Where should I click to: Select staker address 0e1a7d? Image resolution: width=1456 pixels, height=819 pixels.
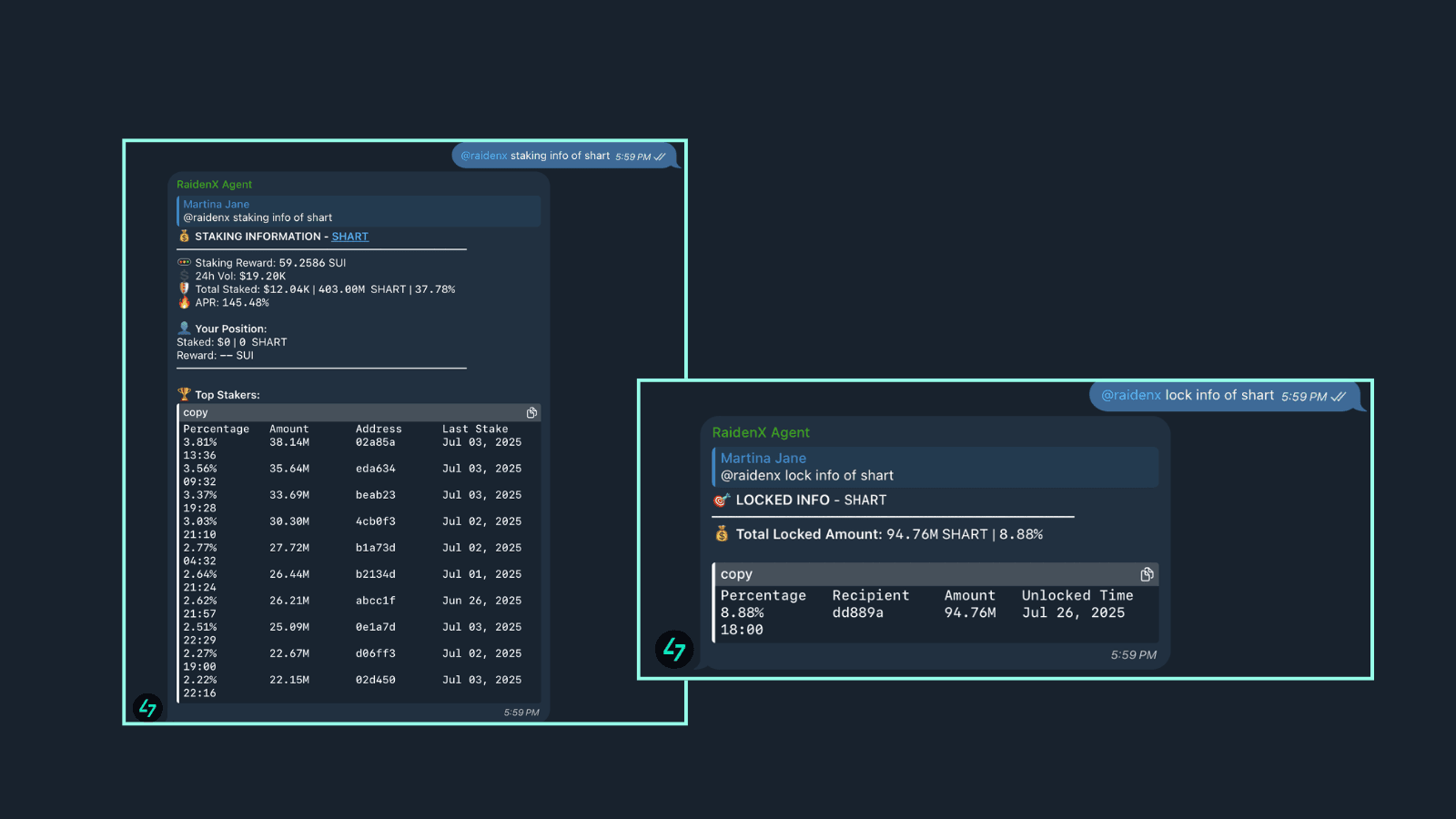tap(375, 627)
